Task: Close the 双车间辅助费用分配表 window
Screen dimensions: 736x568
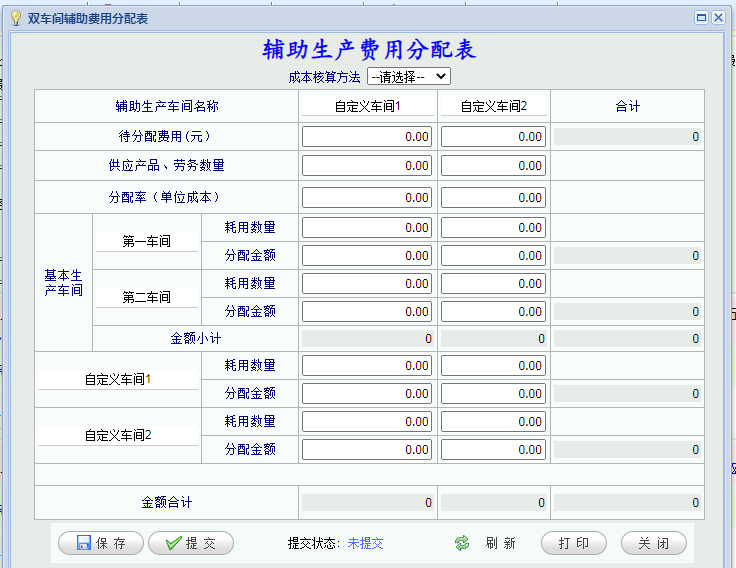Action: coord(718,18)
